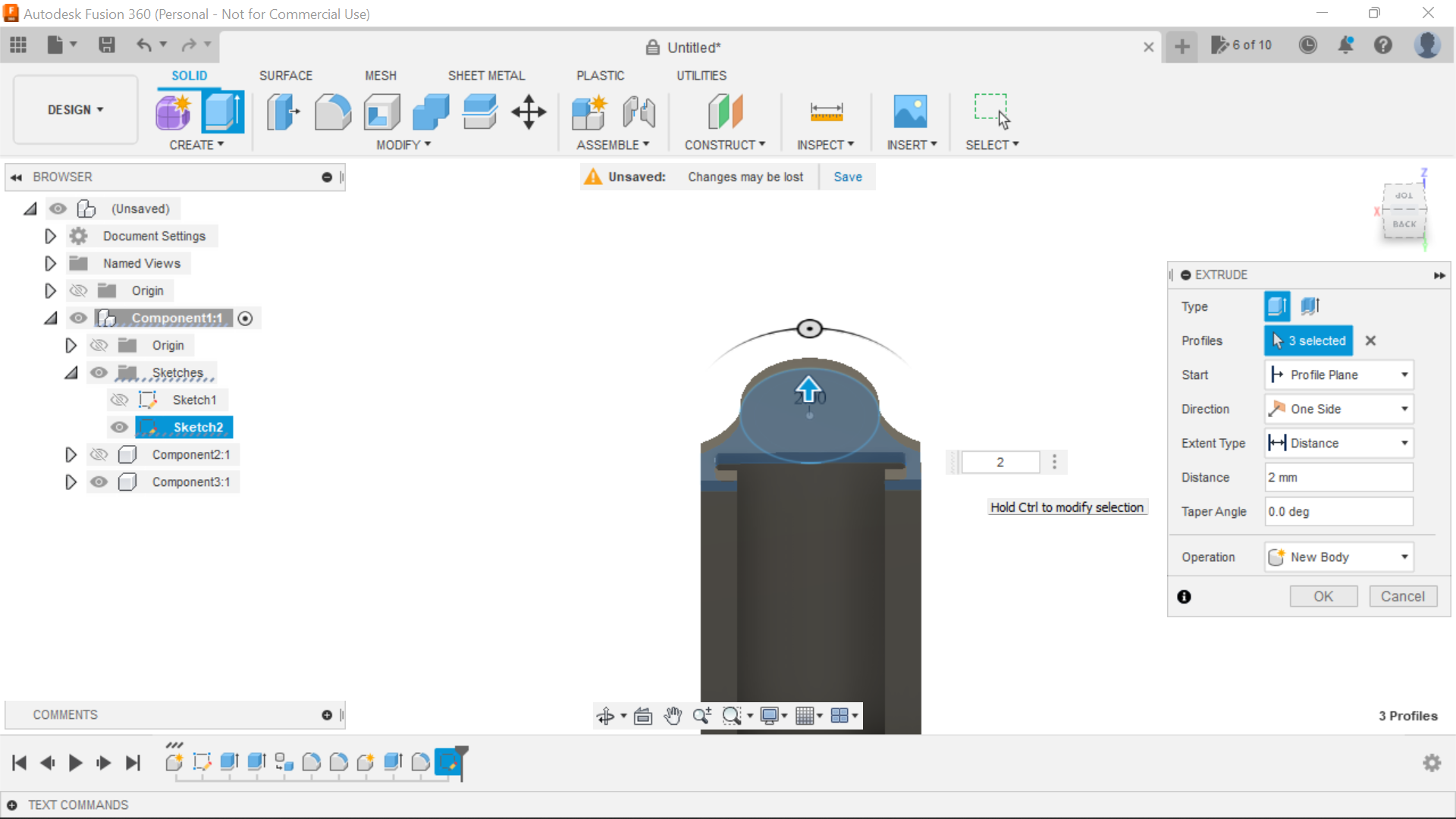The height and width of the screenshot is (819, 1456).
Task: Toggle visibility of Component2:1
Action: pos(99,454)
